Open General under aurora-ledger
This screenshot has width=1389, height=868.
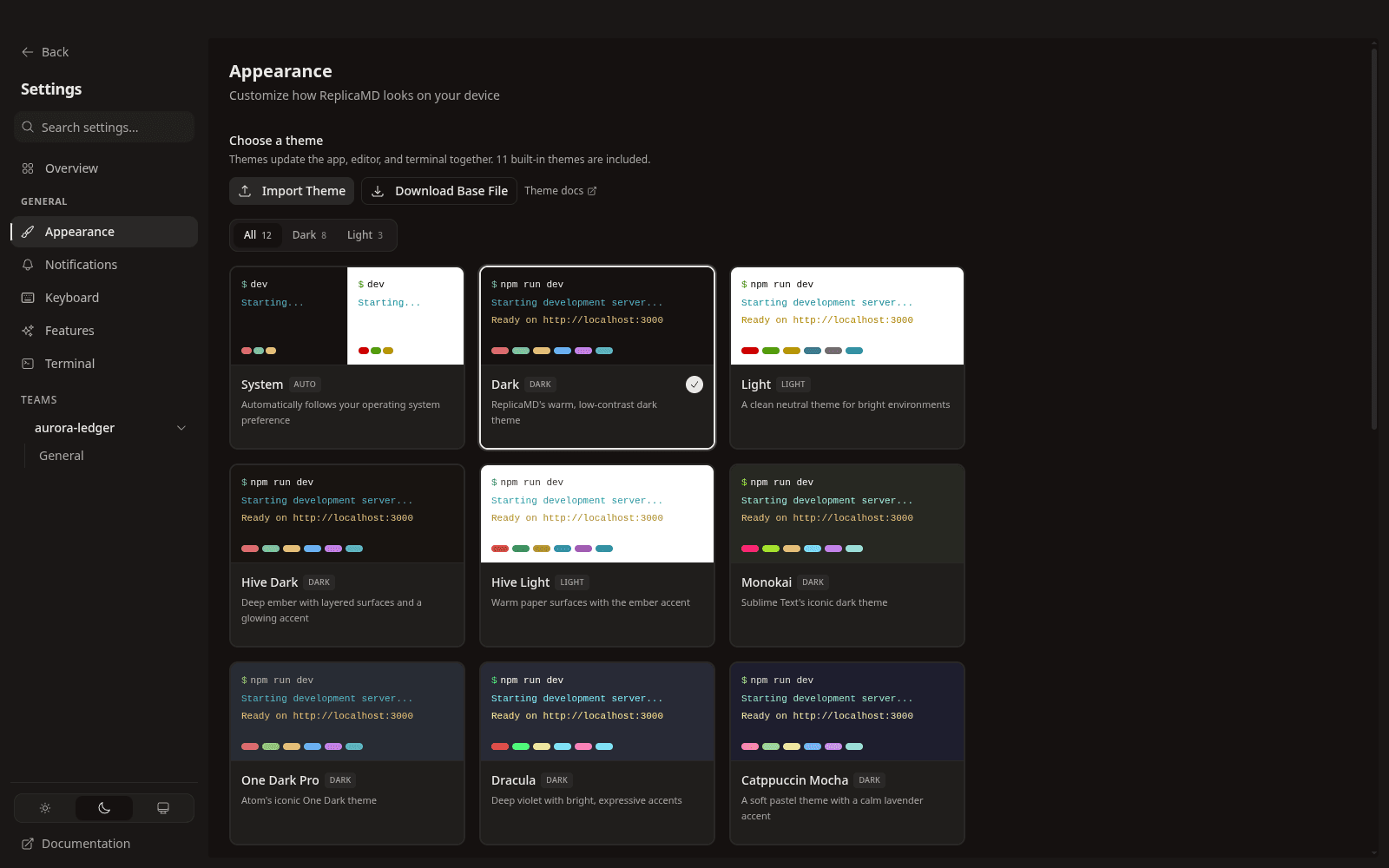pyautogui.click(x=62, y=456)
